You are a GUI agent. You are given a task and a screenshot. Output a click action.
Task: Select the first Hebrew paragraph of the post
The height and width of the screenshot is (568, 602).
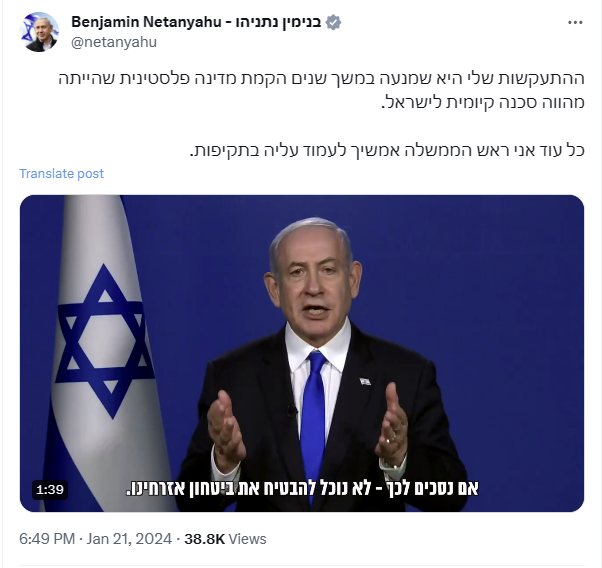[x=321, y=90]
